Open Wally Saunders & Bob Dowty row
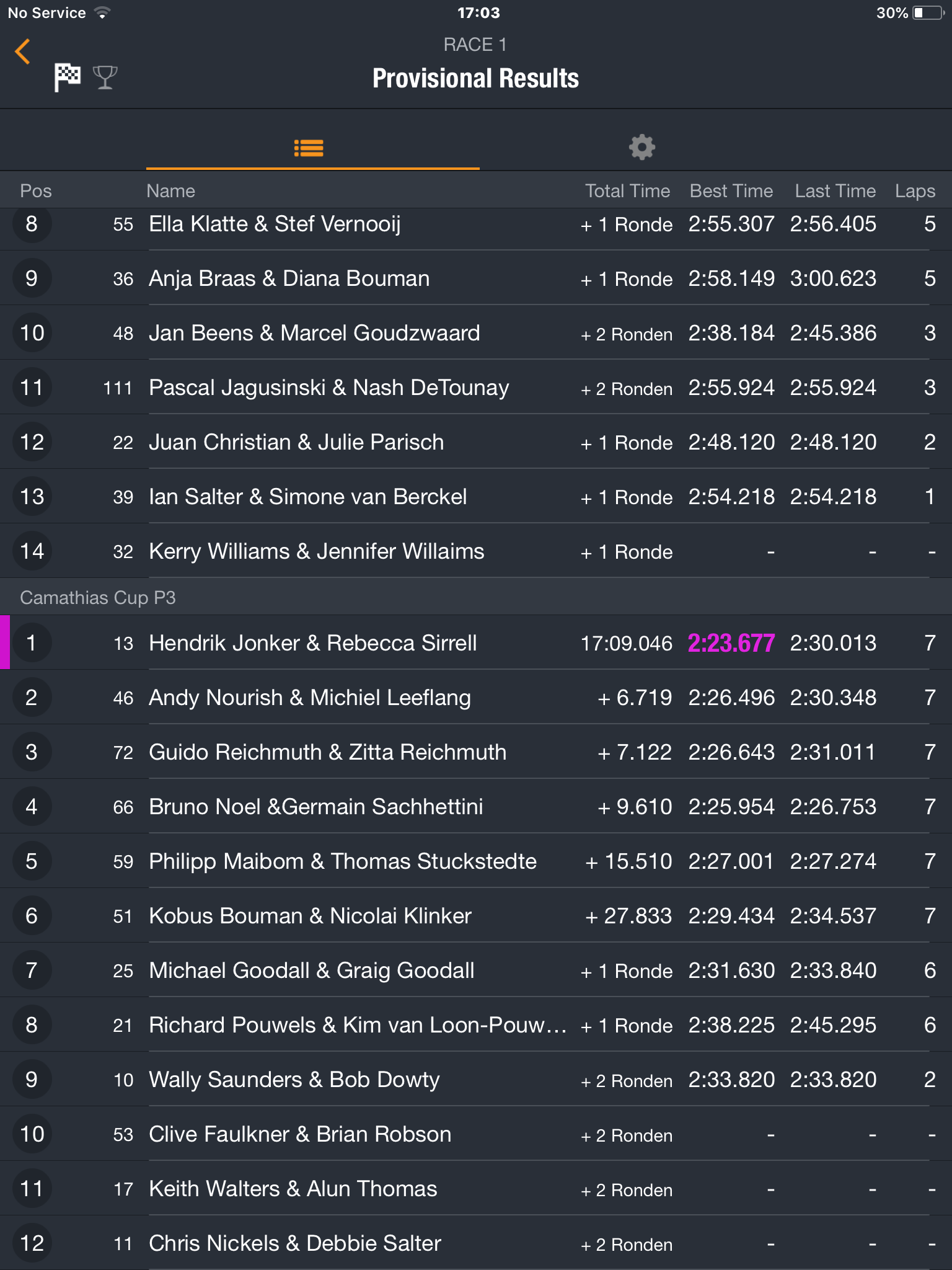The height and width of the screenshot is (1270, 952). click(476, 1079)
